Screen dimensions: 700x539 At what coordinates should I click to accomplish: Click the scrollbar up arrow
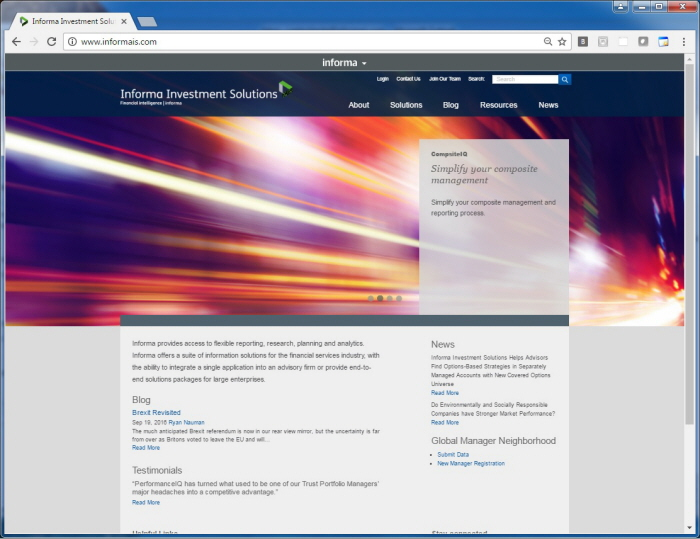(689, 58)
